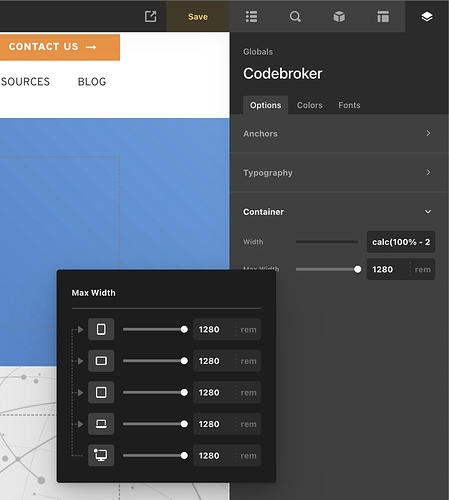Click the Max Width slider handle in Container
This screenshot has height=500, width=449.
[x=357, y=269]
